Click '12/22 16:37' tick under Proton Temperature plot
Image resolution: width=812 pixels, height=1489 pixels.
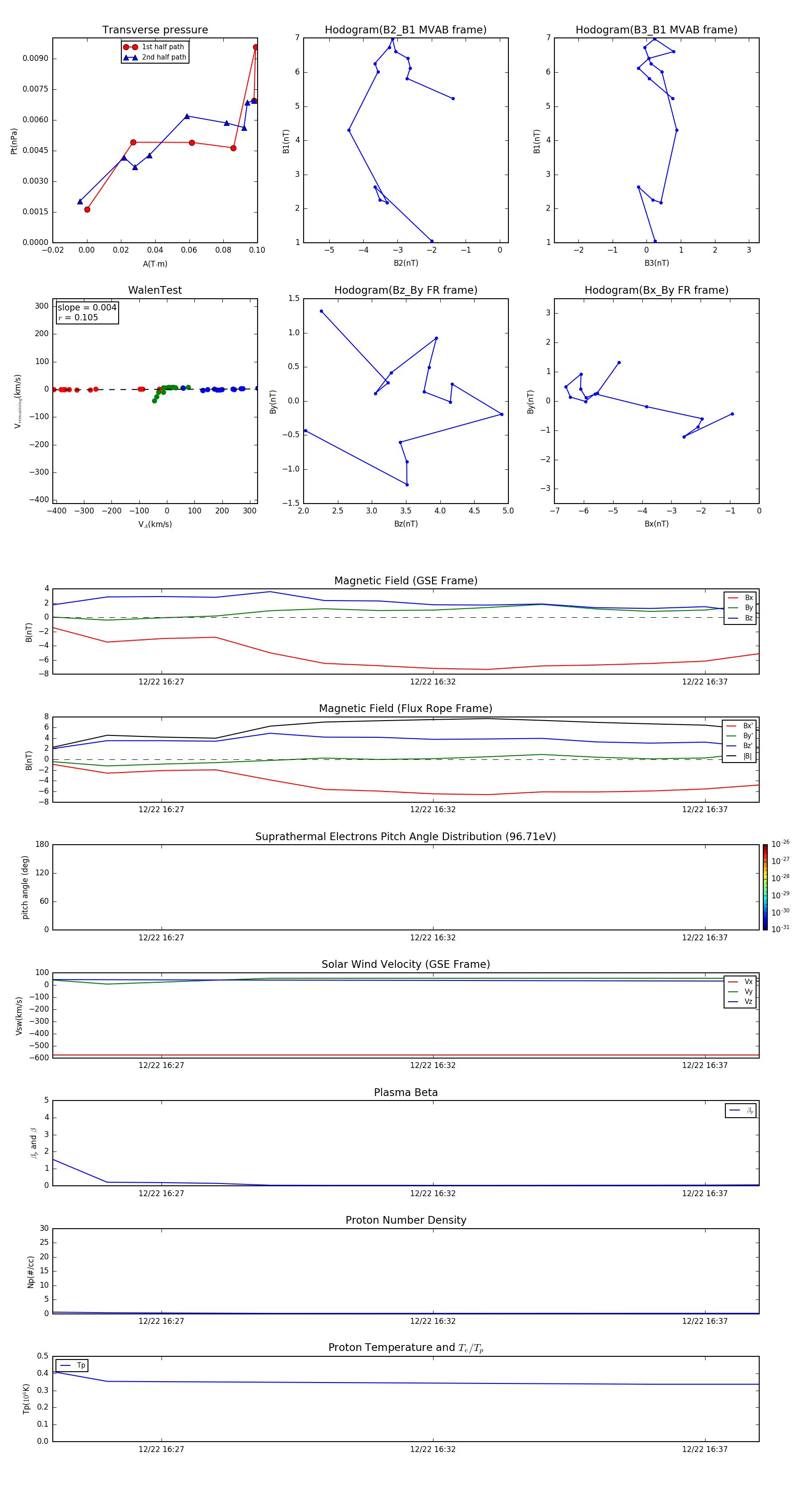pyautogui.click(x=705, y=1450)
